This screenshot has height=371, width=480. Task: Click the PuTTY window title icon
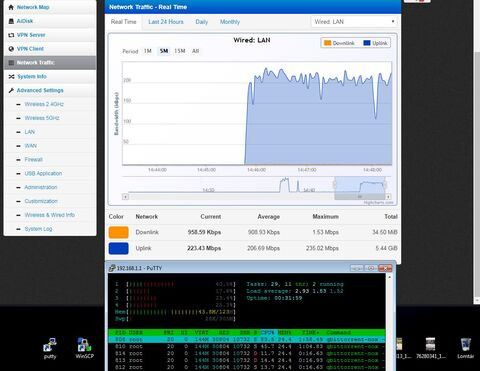(x=112, y=268)
